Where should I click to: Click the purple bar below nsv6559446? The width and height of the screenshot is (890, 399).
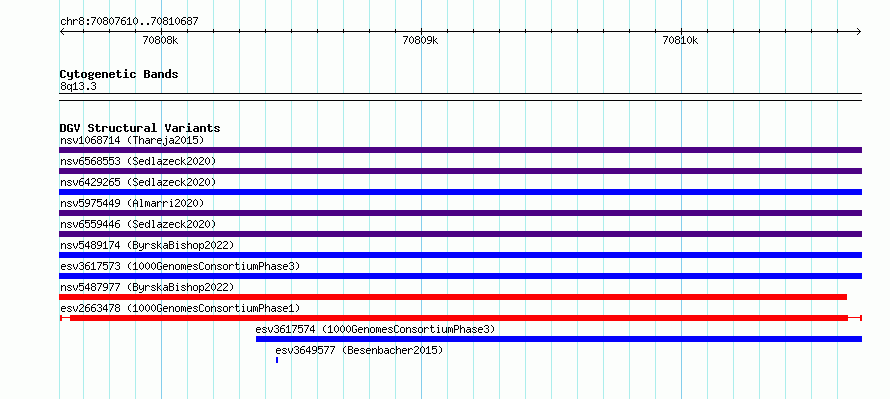tap(460, 234)
